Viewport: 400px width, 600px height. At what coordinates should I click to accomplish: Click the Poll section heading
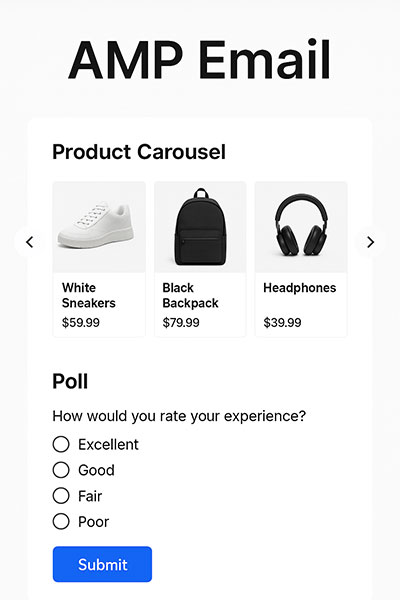click(70, 381)
